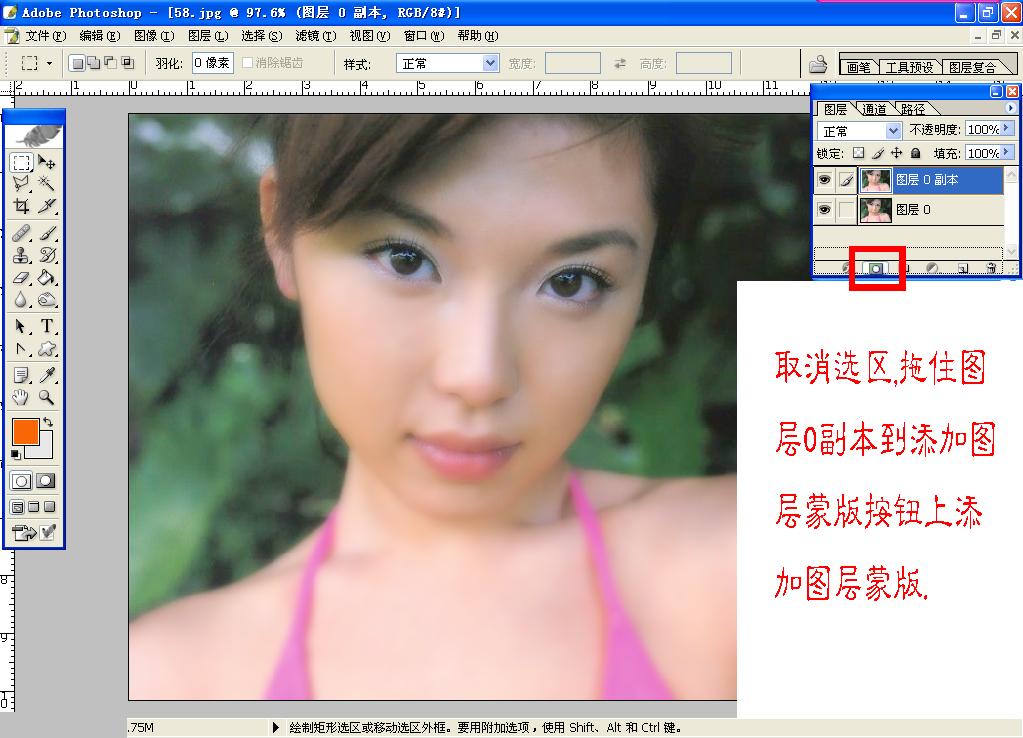Open the 选择 menu
The image size is (1023, 738).
click(x=262, y=36)
